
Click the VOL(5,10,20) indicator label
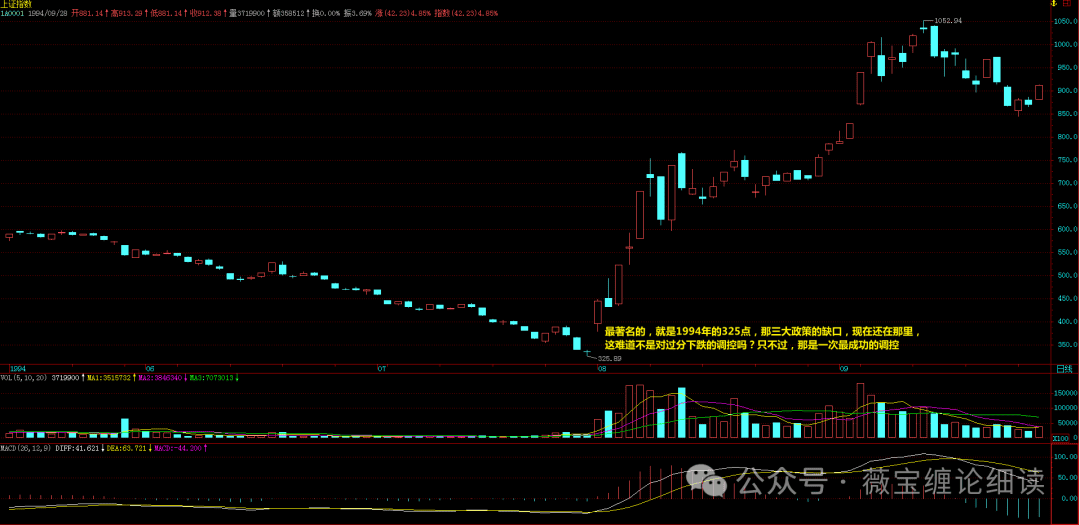click(23, 378)
